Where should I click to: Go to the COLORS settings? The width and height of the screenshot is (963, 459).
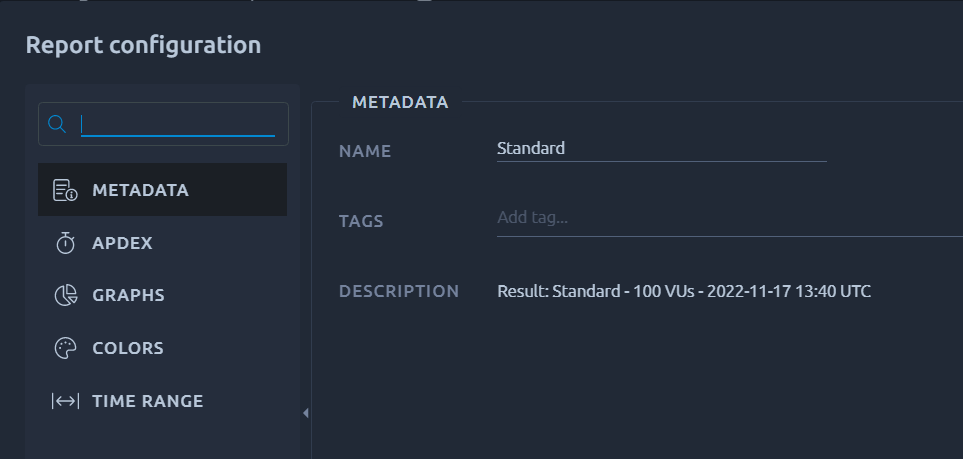[x=162, y=348]
